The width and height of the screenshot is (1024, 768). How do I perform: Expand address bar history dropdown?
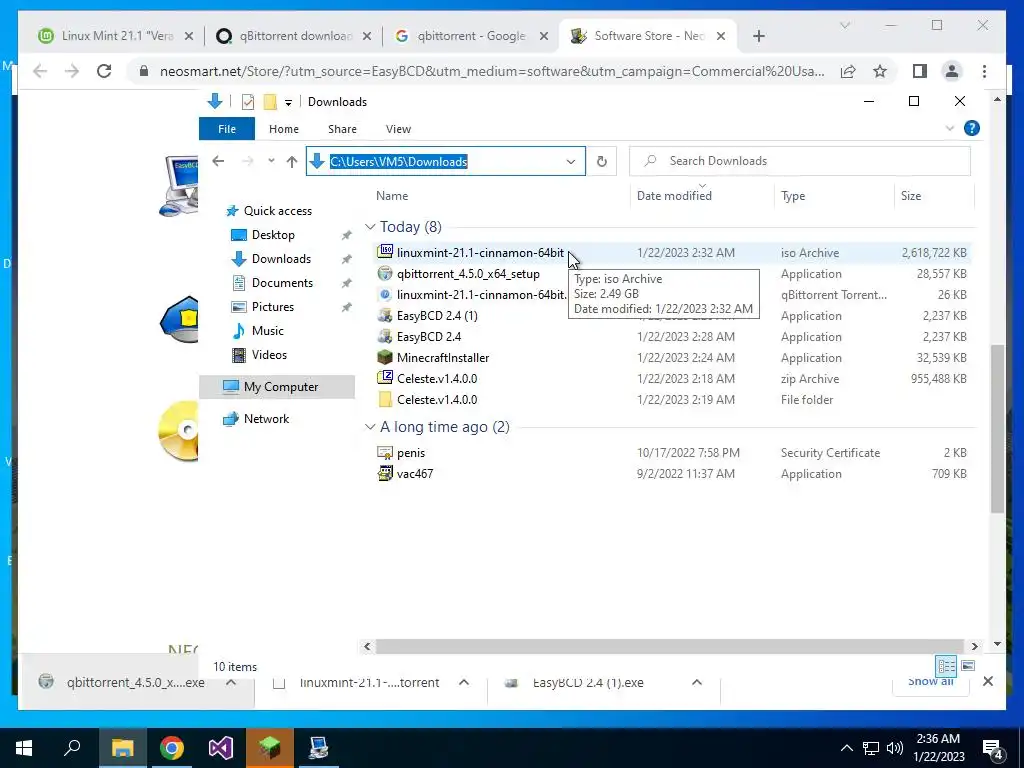click(571, 161)
